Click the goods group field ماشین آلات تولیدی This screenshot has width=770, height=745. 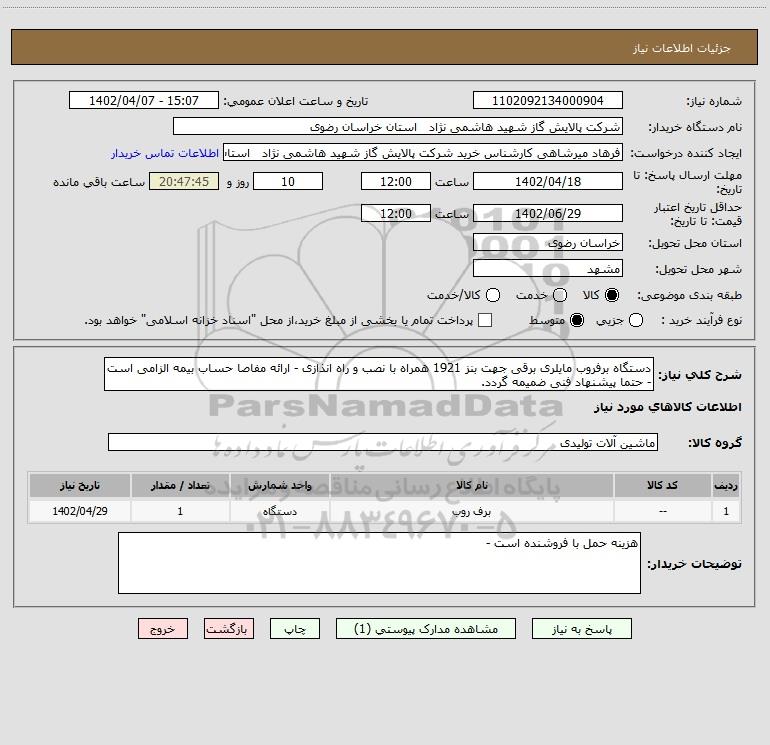click(x=383, y=442)
